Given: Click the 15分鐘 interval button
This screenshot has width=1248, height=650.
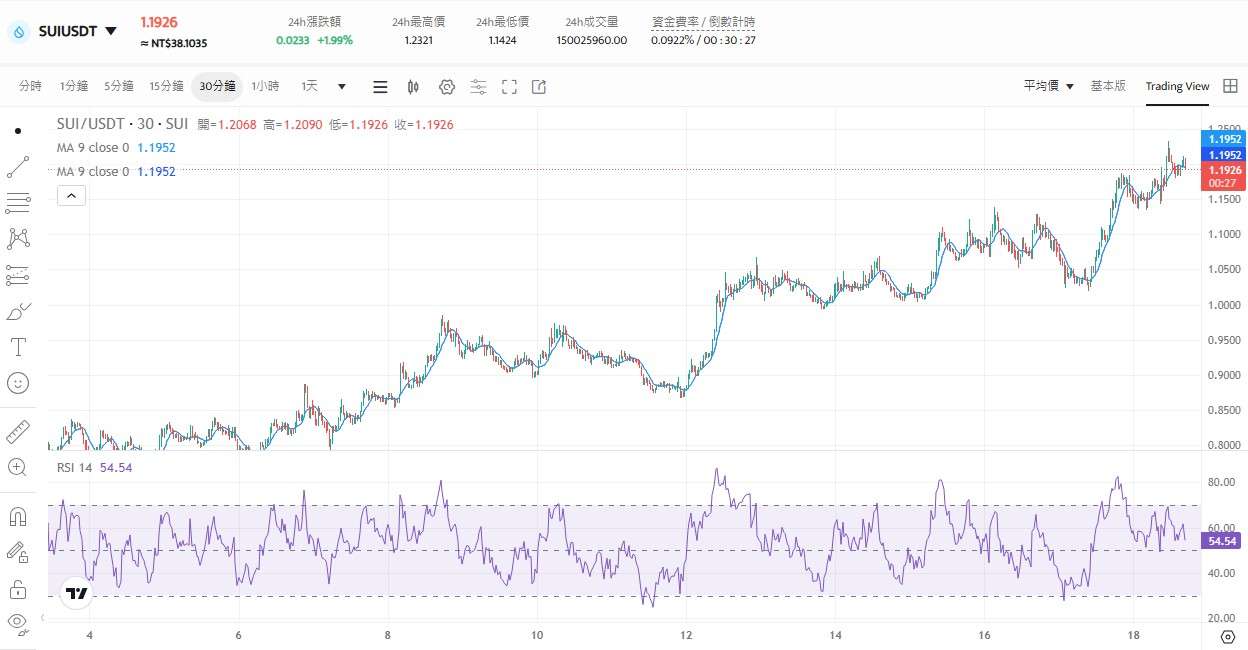Looking at the screenshot, I should pyautogui.click(x=166, y=86).
